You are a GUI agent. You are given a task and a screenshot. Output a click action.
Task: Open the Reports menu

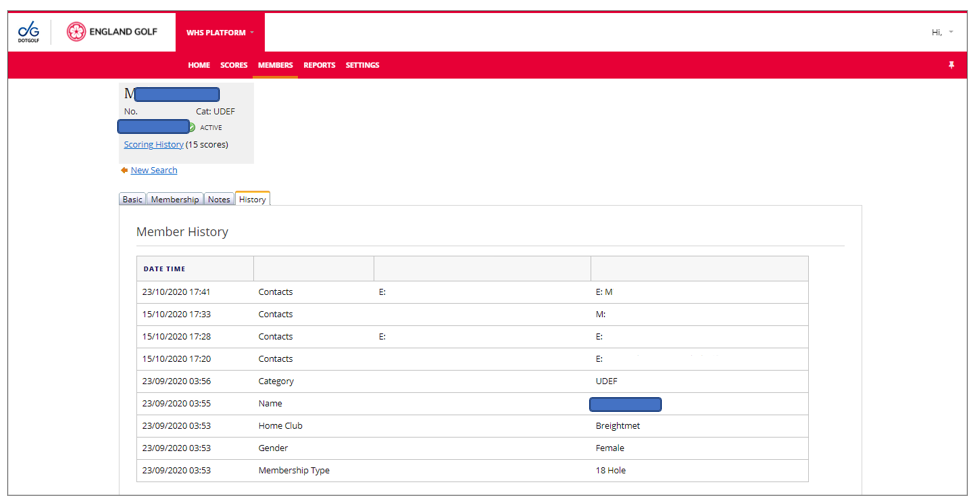click(x=319, y=65)
